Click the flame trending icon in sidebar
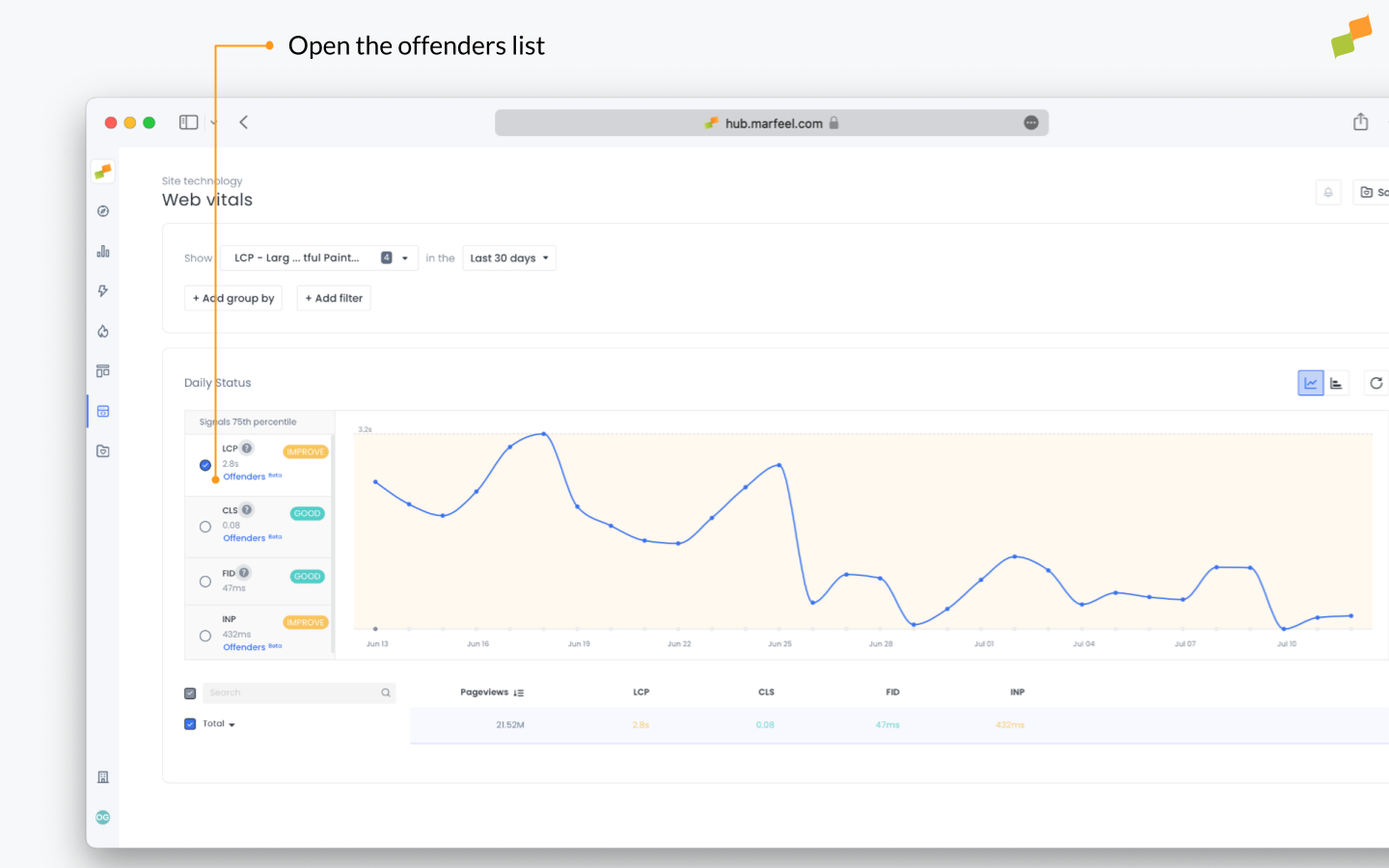 (102, 331)
